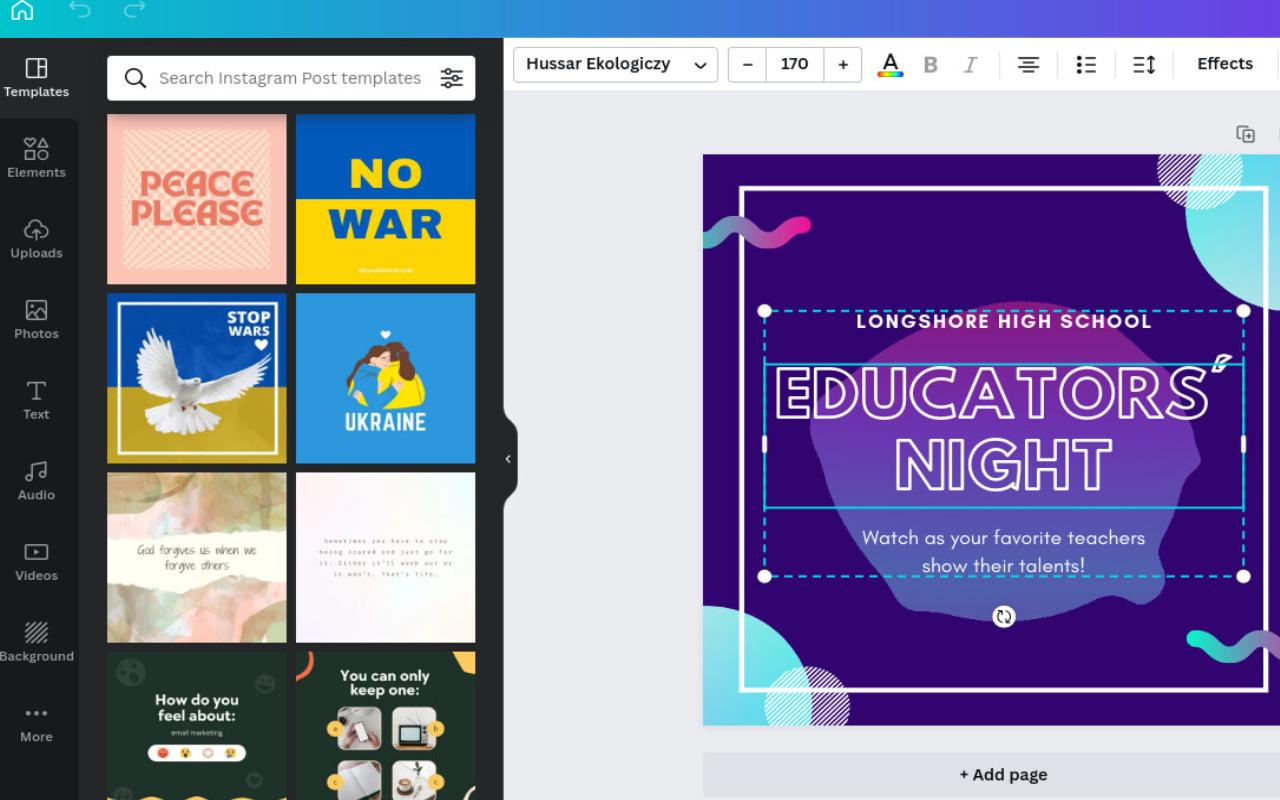
Task: Open More options in sidebar
Action: tap(36, 724)
